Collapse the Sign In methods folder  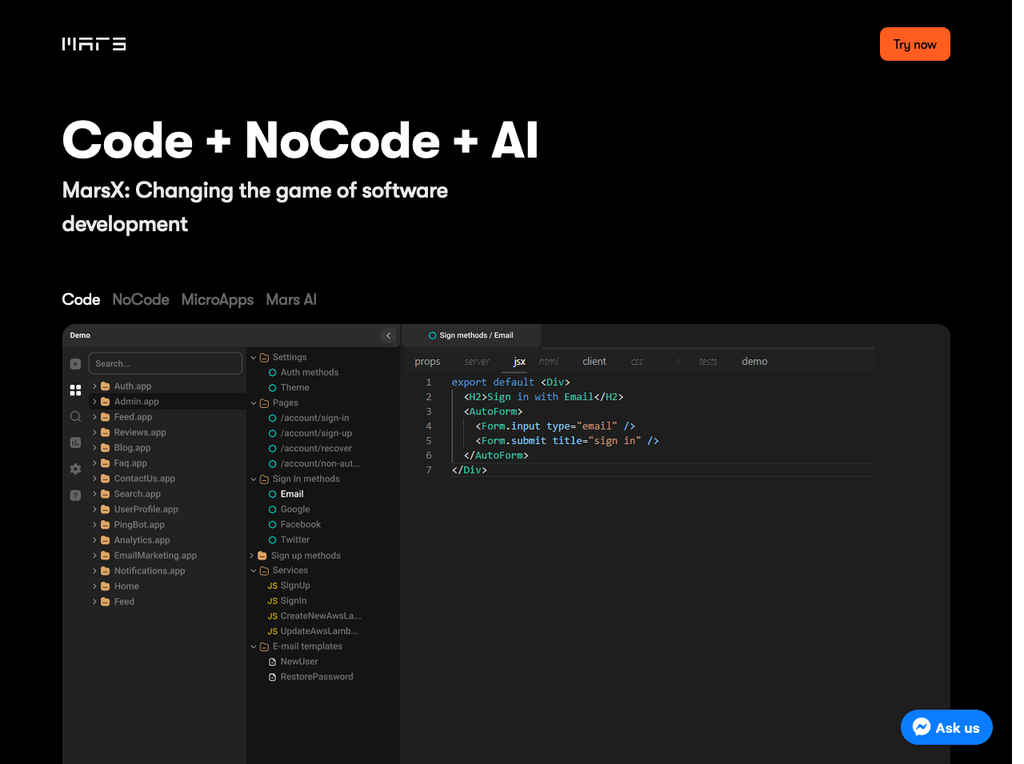(x=253, y=479)
